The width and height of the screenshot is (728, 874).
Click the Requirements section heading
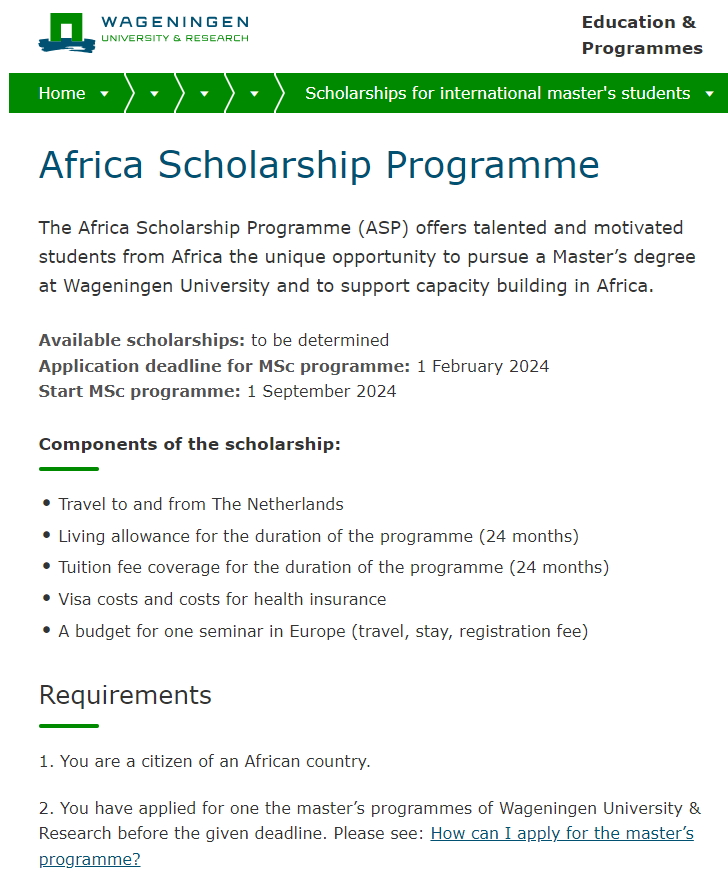125,695
